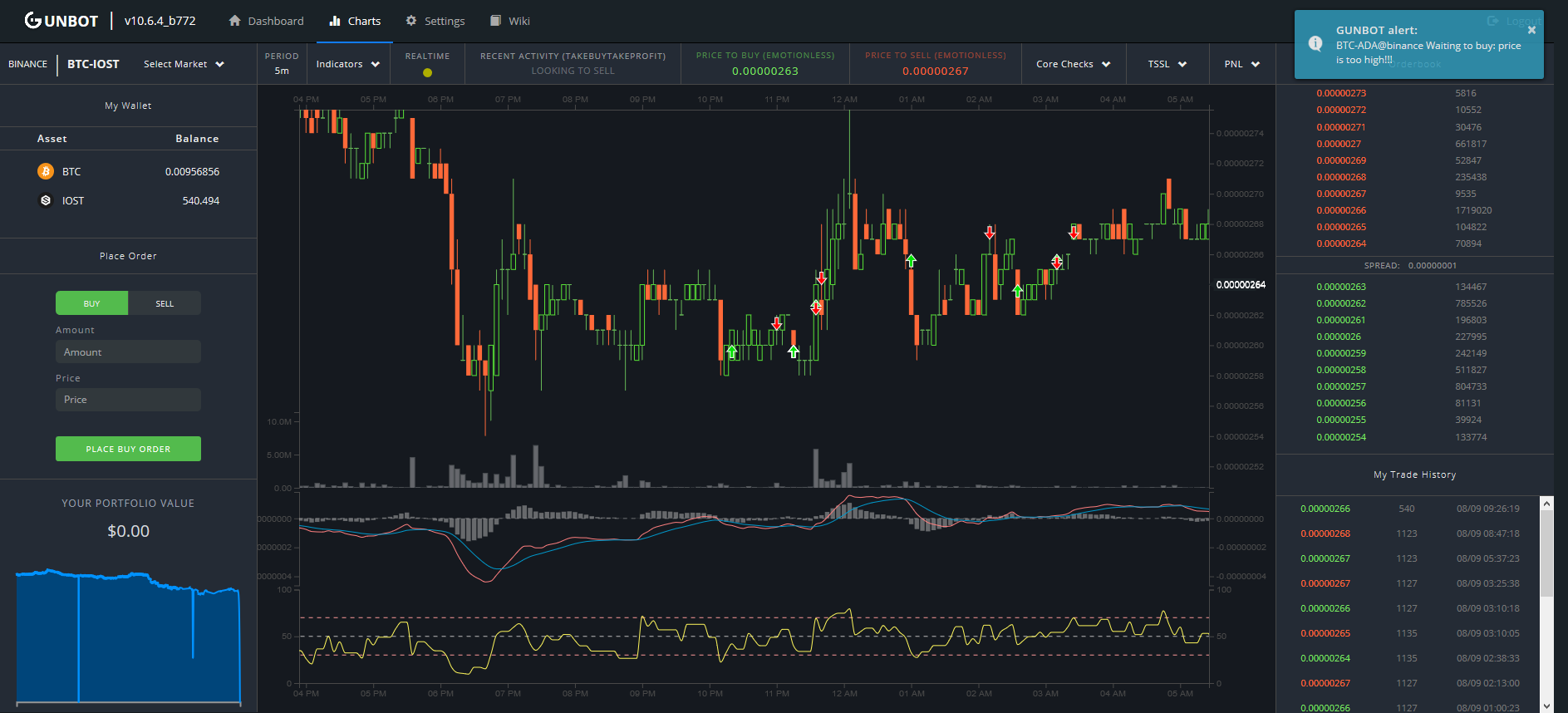Click the BTC coin icon

pos(46,171)
